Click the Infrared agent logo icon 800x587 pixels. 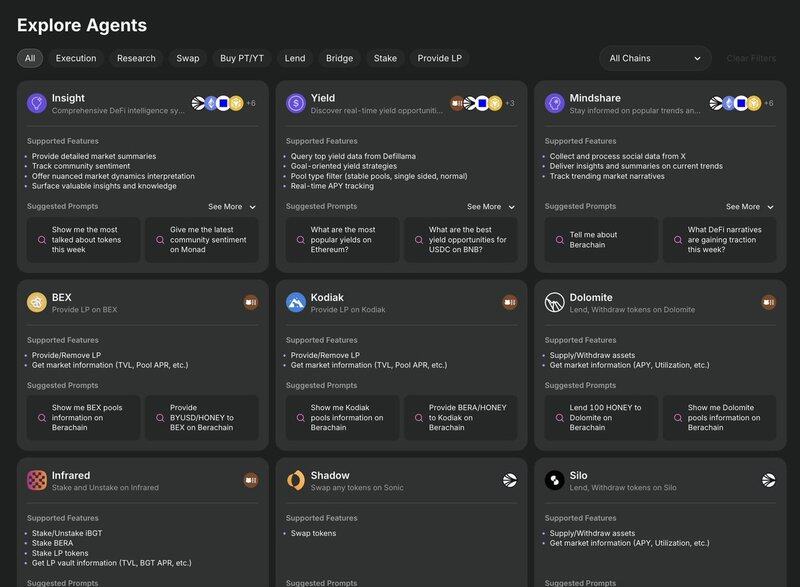[37, 480]
